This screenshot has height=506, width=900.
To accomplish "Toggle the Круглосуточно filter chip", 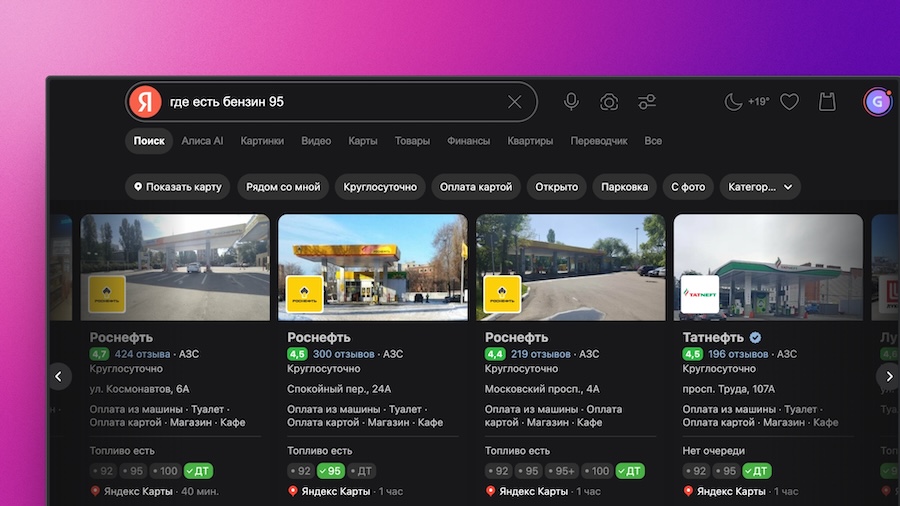I will (380, 187).
